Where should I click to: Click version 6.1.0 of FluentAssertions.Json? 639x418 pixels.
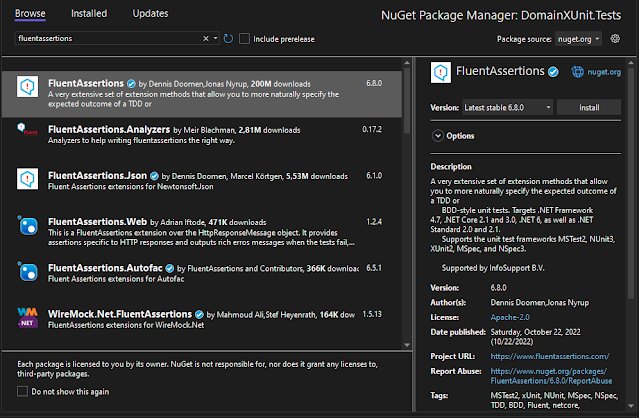[x=374, y=176]
